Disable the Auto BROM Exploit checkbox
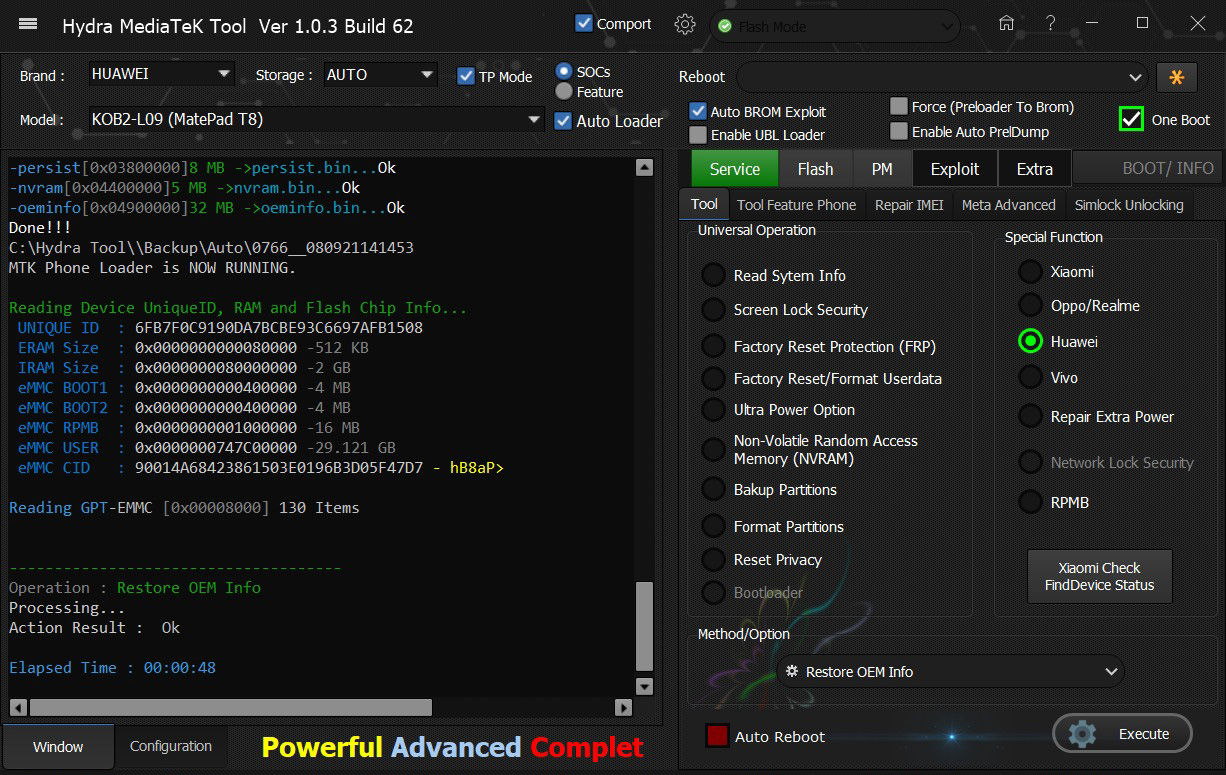This screenshot has height=775, width=1226. (x=698, y=111)
